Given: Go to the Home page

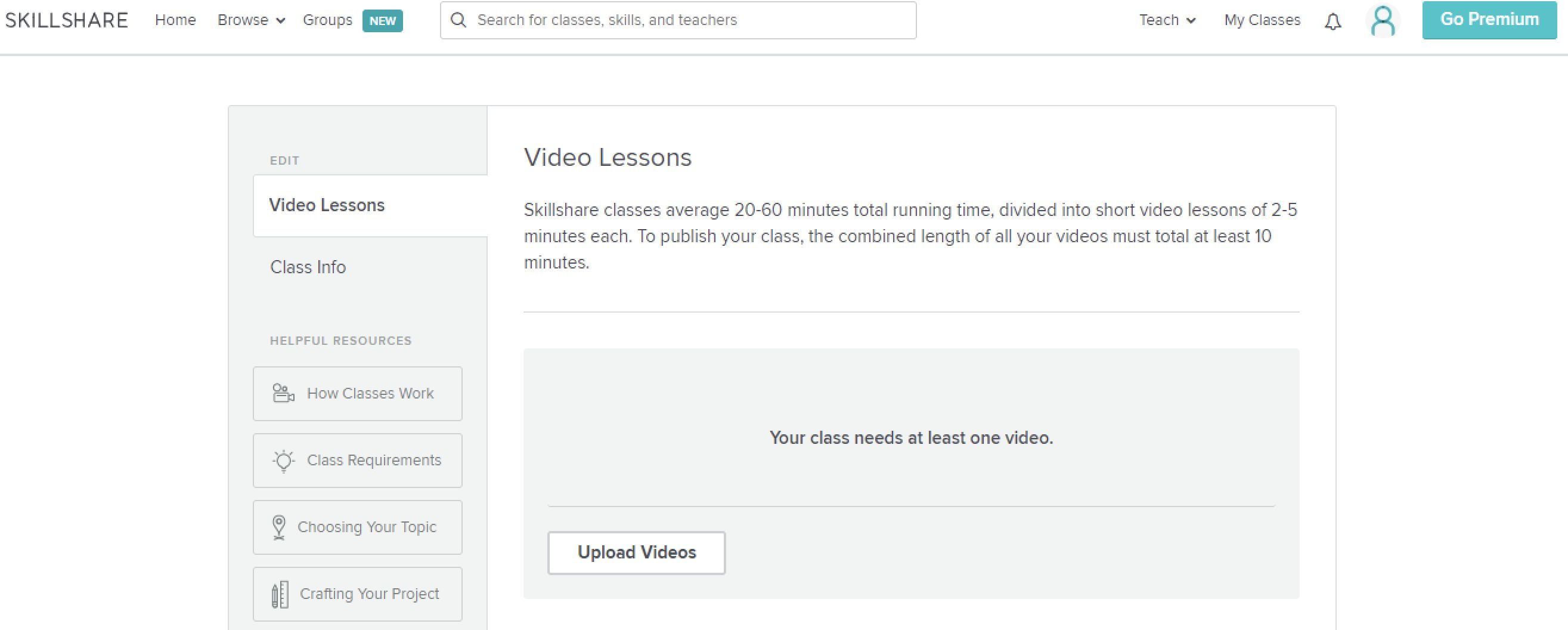Looking at the screenshot, I should (175, 20).
